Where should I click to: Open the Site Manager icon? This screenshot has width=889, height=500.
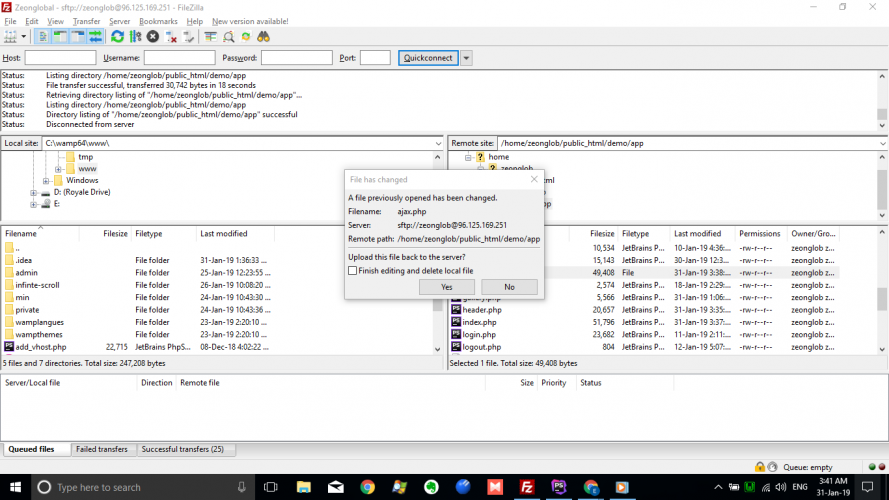coord(10,37)
